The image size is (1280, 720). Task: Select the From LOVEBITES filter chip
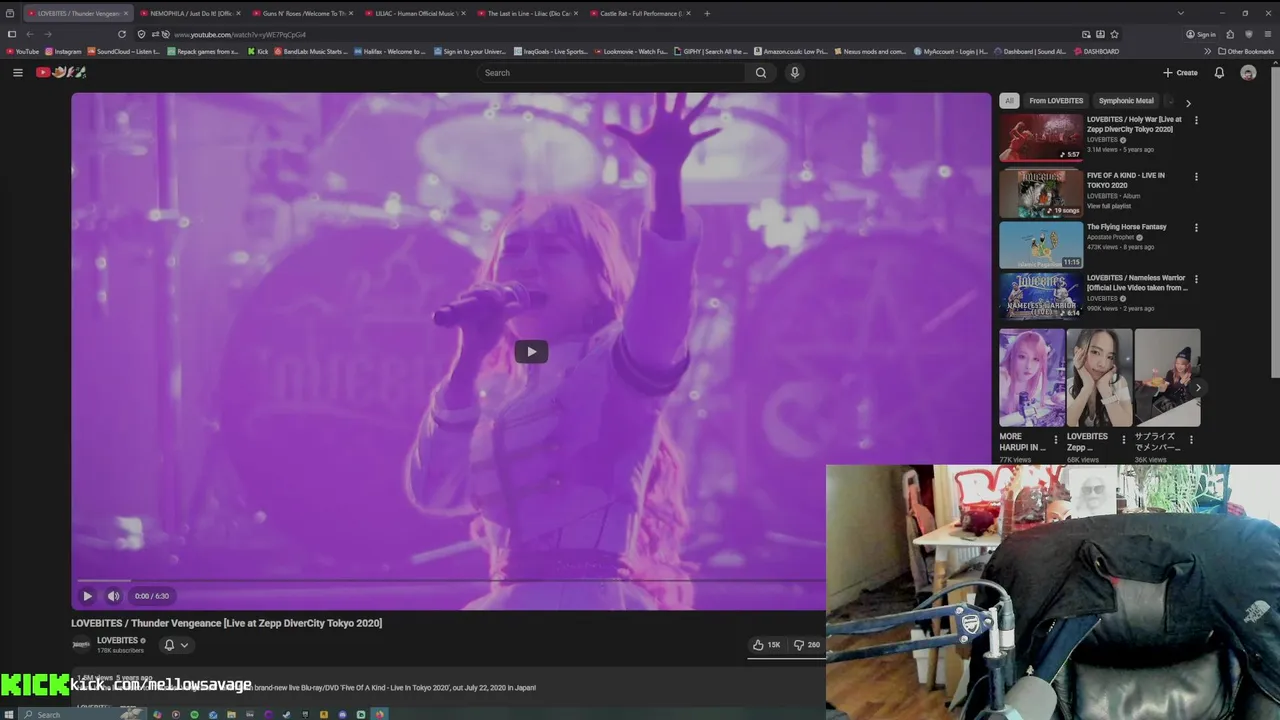1056,100
